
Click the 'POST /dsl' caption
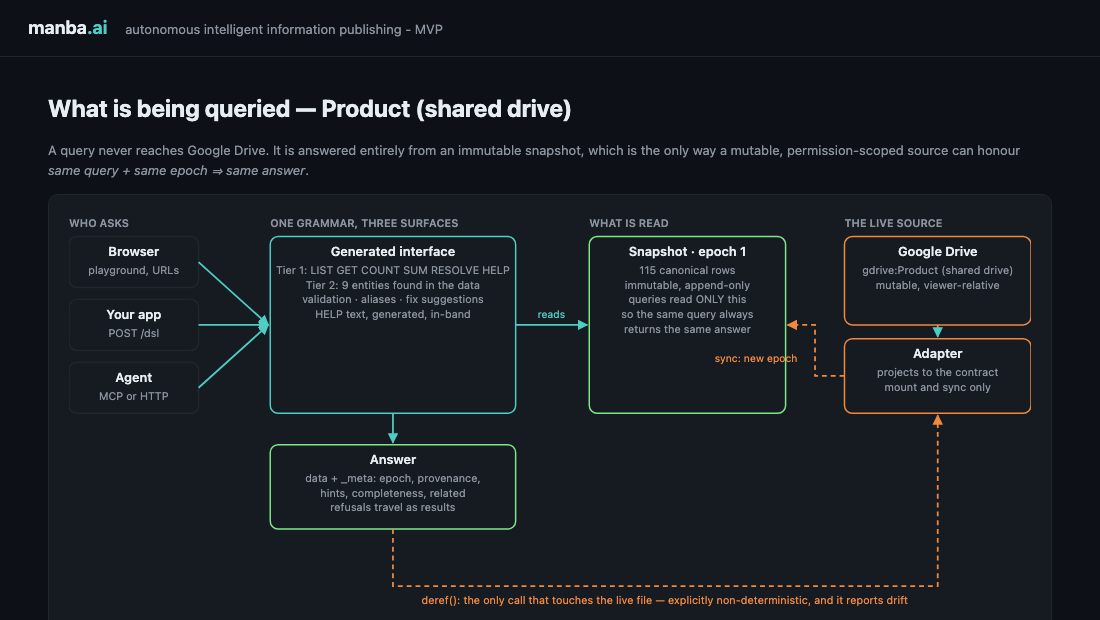click(x=133, y=333)
